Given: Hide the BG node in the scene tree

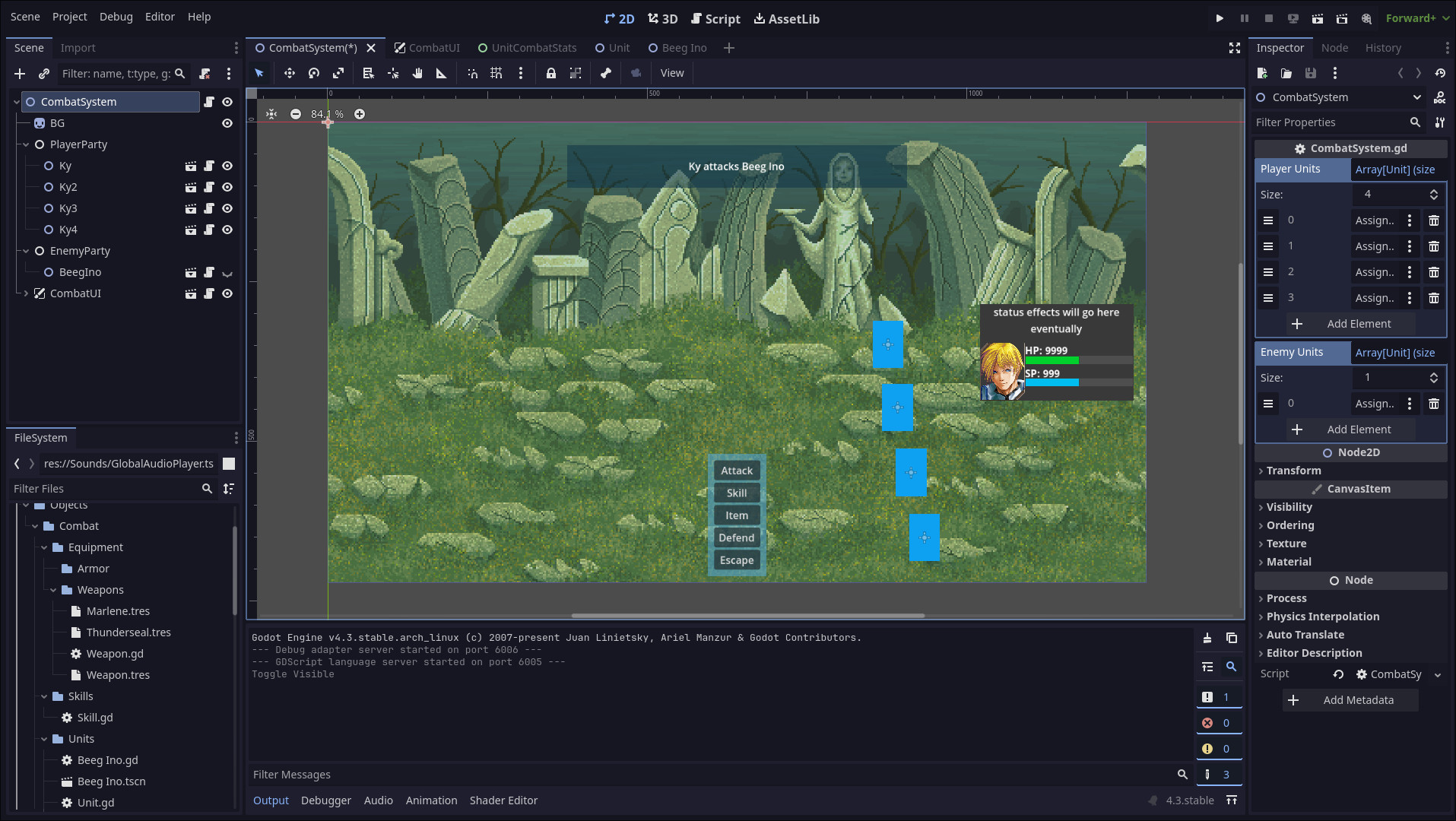Looking at the screenshot, I should 227,122.
